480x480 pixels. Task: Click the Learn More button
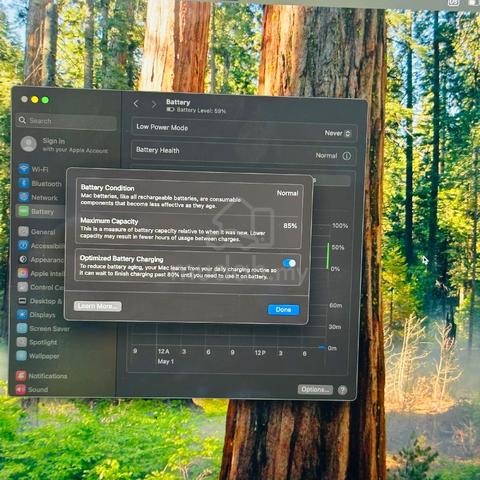tap(98, 306)
